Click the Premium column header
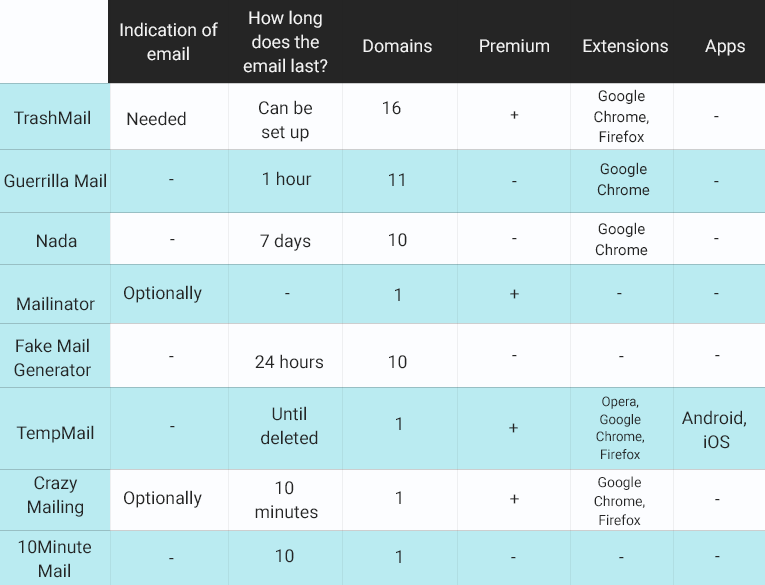 coord(514,46)
